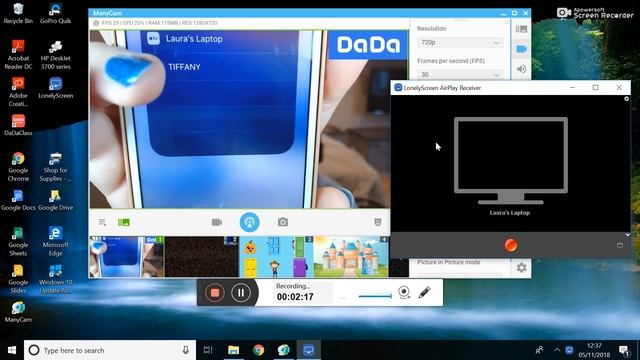Click LonelyScreen red record button
The width and height of the screenshot is (640, 360).
511,245
